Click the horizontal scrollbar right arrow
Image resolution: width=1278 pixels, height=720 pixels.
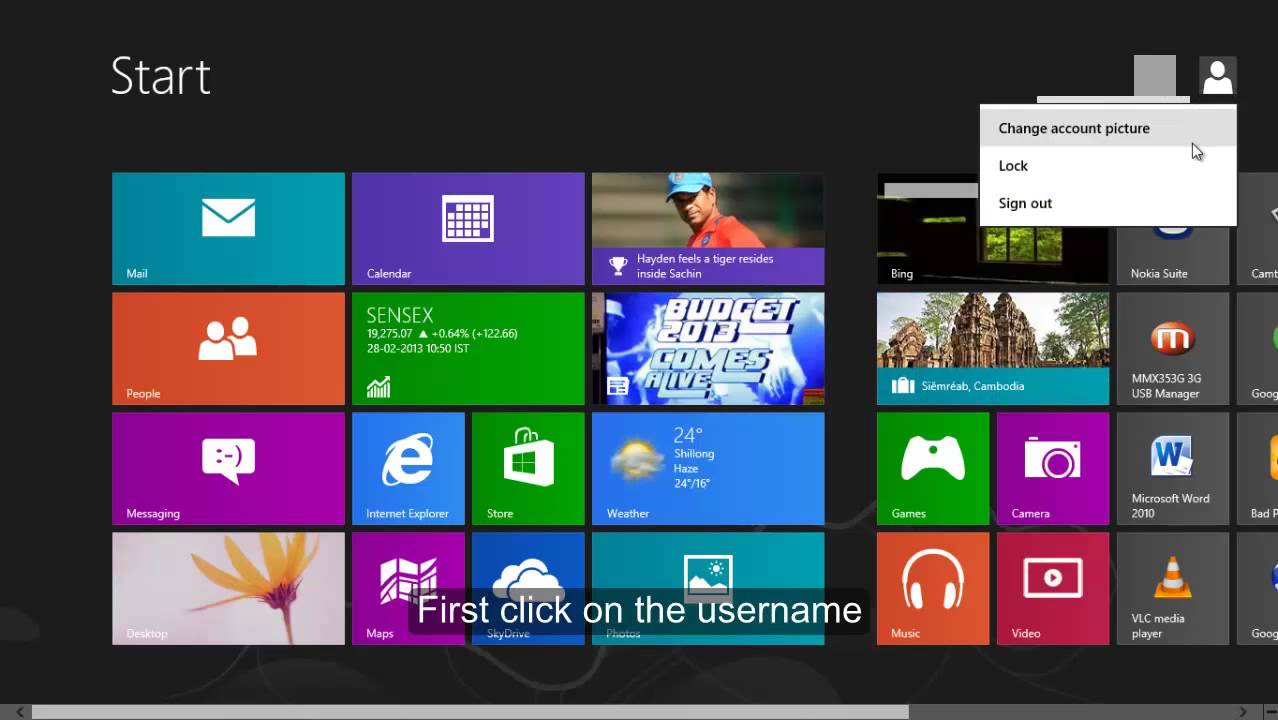(1244, 712)
